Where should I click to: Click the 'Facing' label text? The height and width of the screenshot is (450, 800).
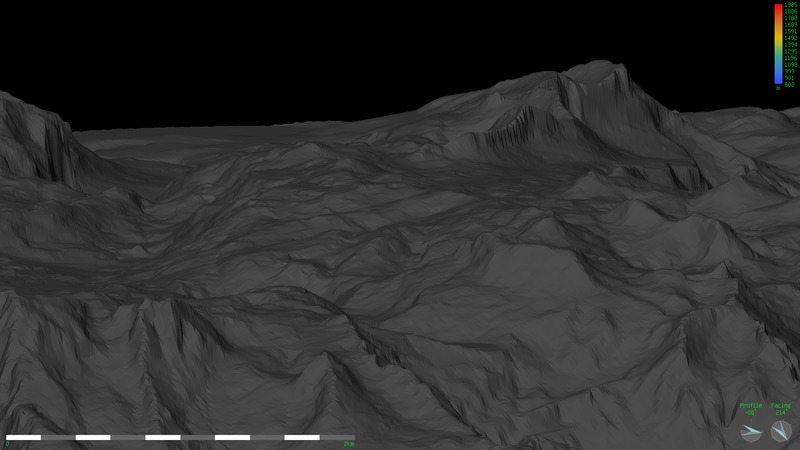(781, 406)
